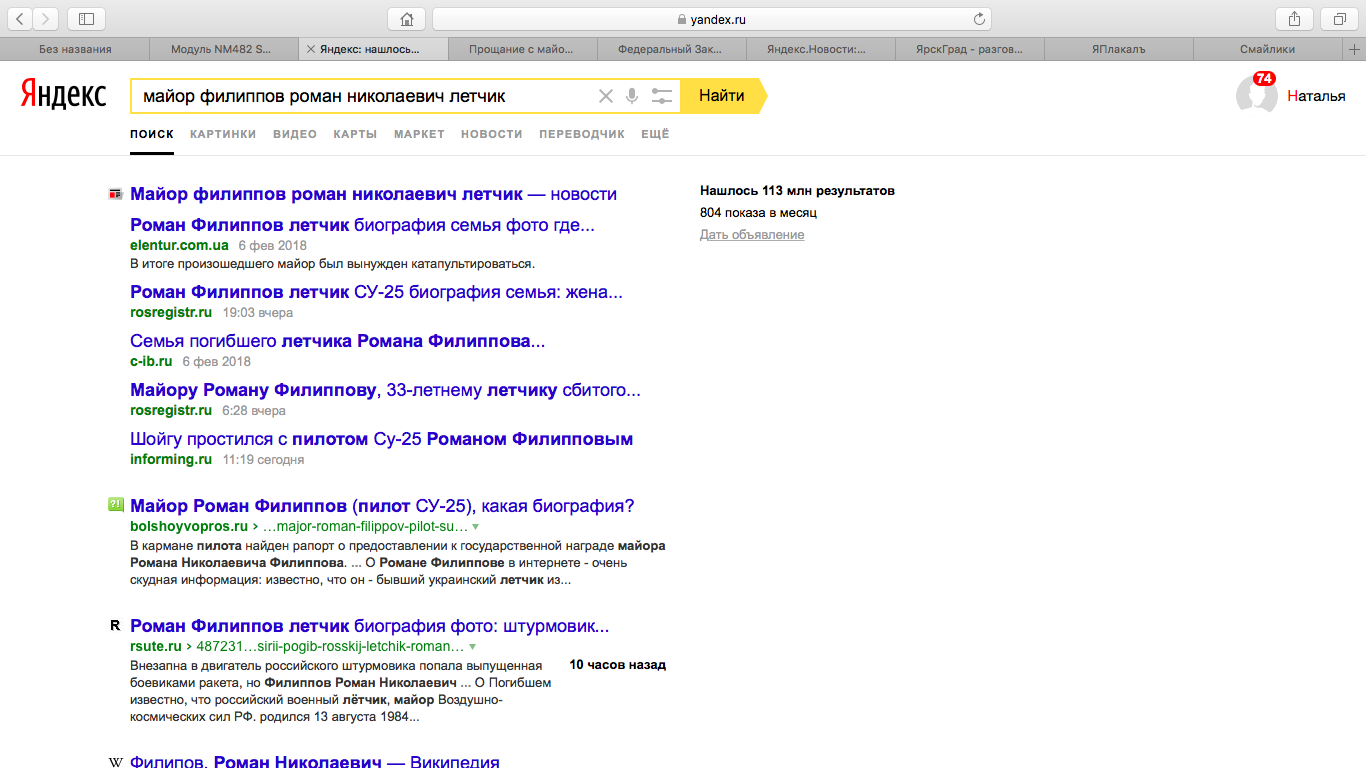Go forward with Safari's forward arrow
This screenshot has width=1366, height=768.
[46, 19]
